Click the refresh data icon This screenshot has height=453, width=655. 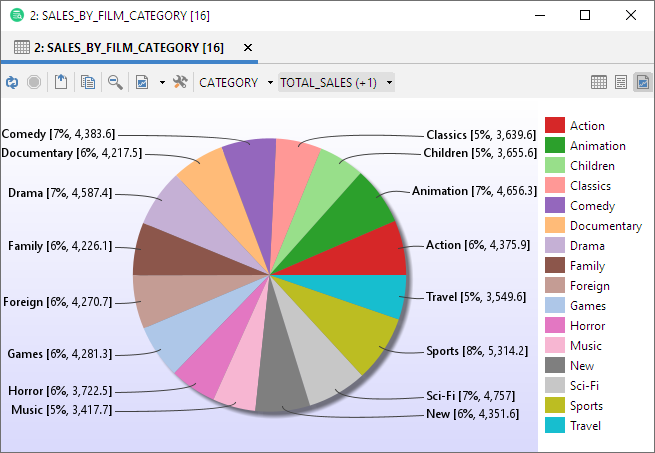(12, 83)
